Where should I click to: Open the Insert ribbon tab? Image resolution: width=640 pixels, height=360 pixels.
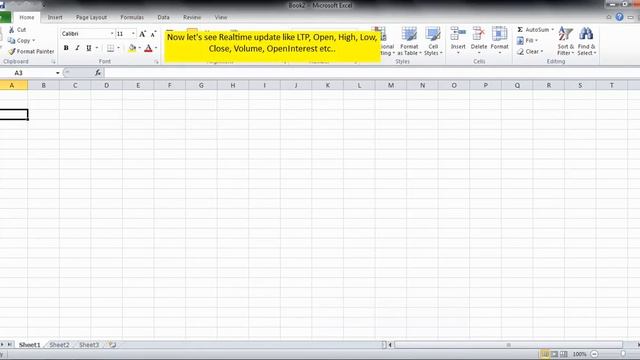pos(55,18)
